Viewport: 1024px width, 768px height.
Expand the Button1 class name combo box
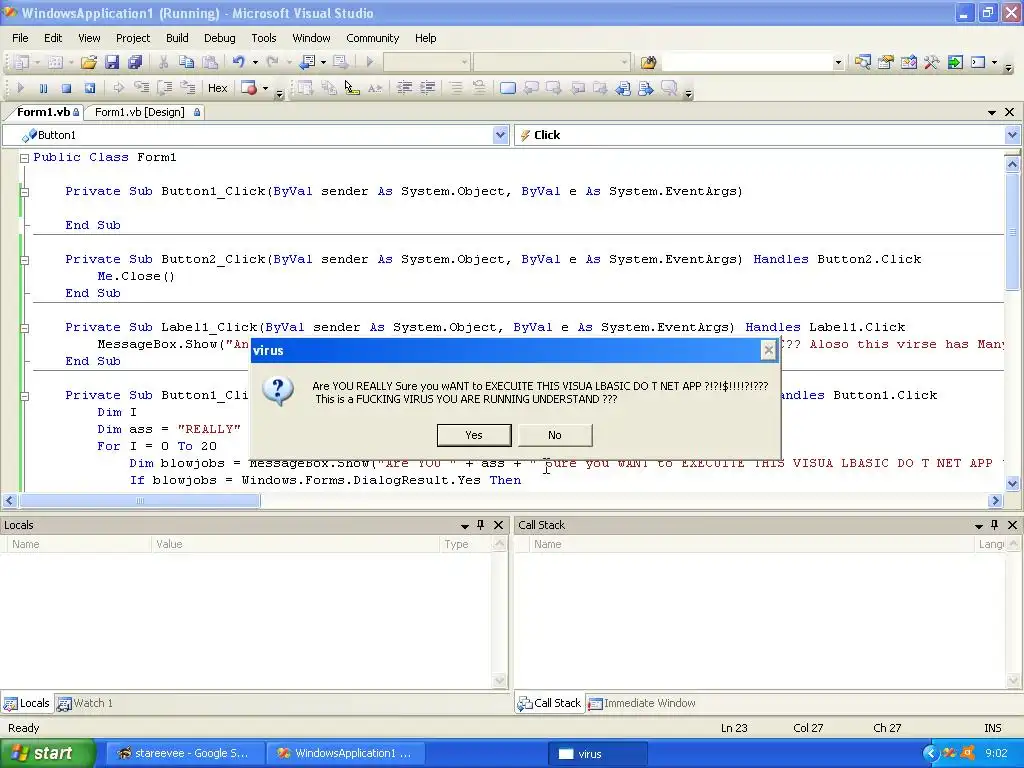click(x=500, y=135)
